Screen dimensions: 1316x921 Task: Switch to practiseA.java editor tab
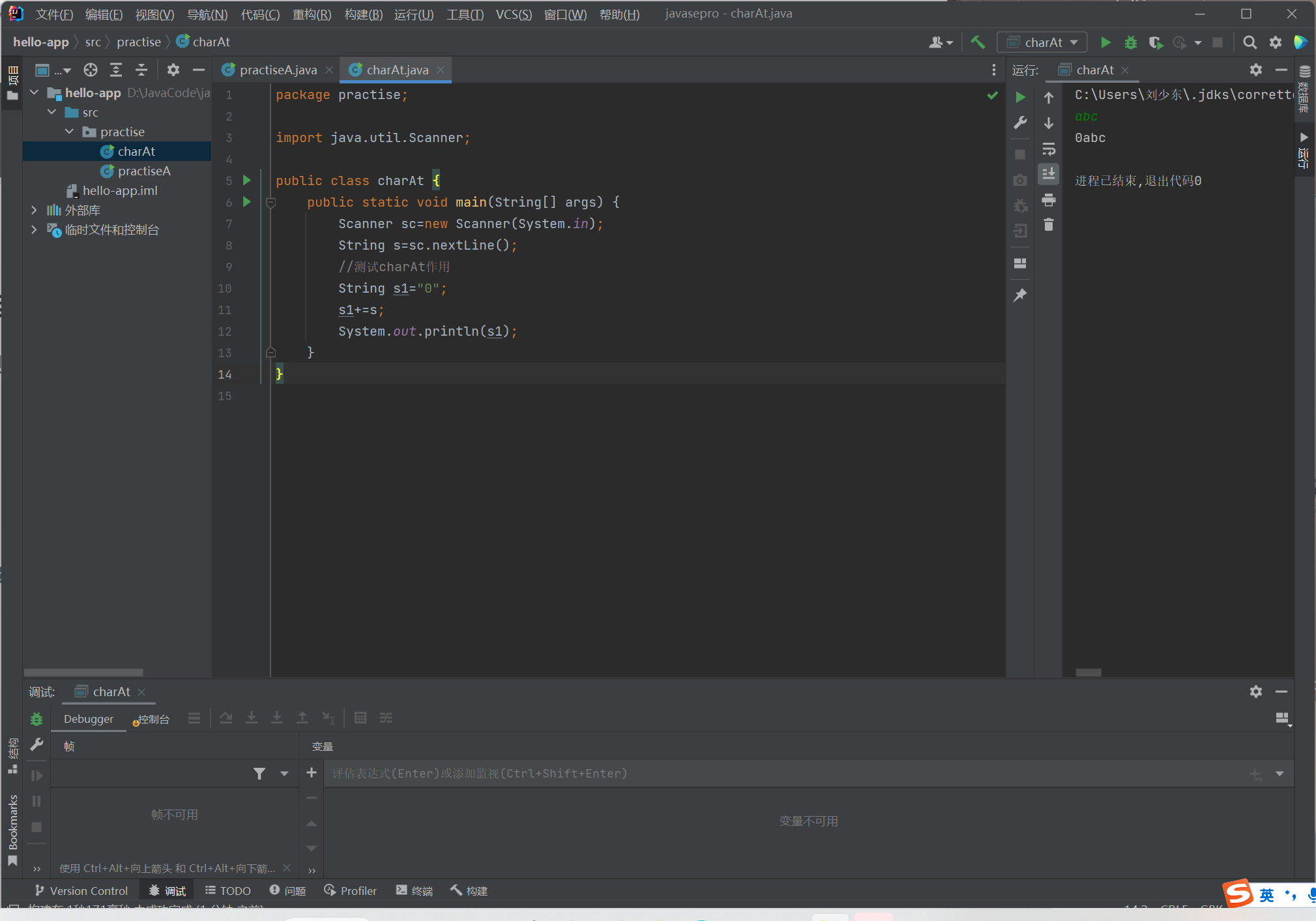point(277,70)
